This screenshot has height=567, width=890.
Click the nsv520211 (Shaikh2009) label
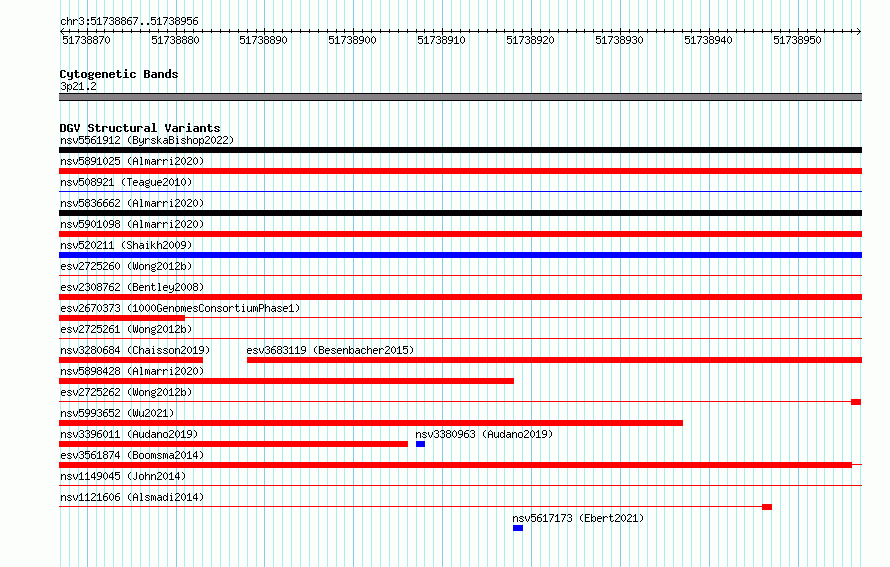[x=126, y=245]
